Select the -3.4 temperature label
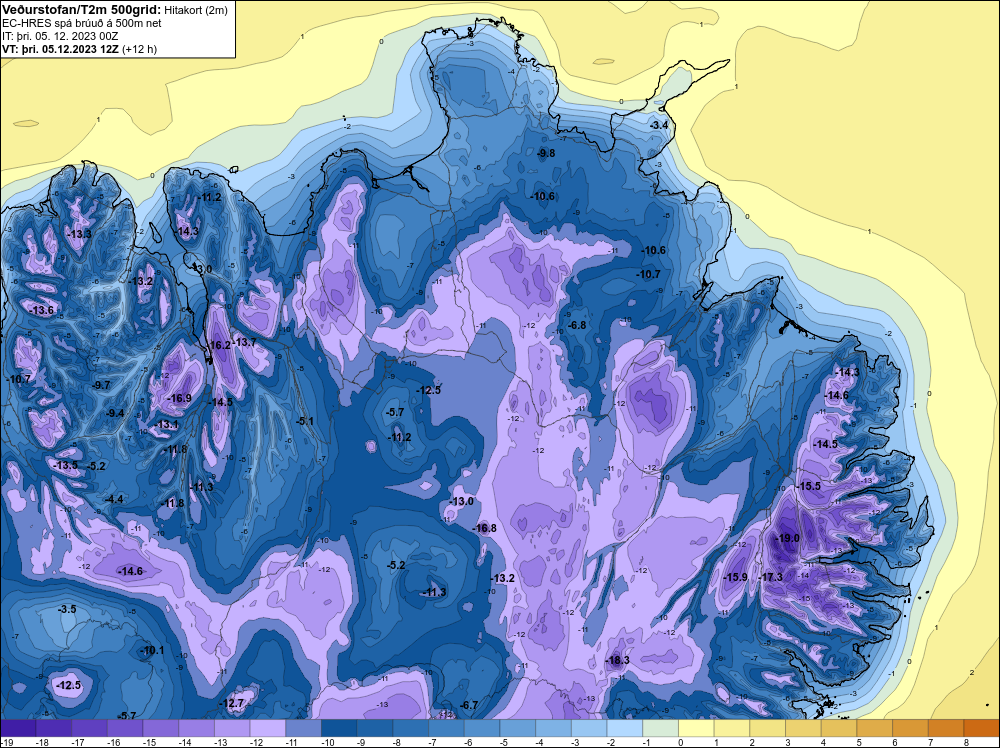 (659, 125)
